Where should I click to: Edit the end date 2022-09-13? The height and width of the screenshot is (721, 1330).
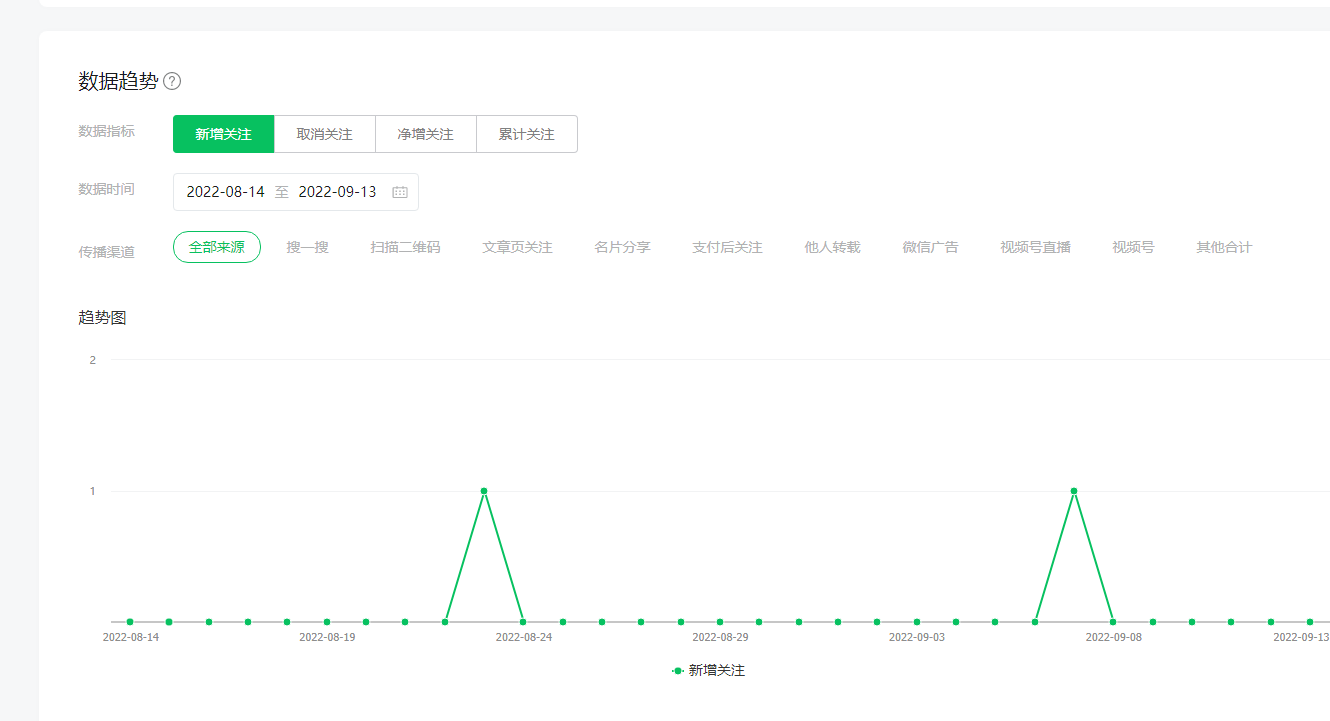coord(338,192)
